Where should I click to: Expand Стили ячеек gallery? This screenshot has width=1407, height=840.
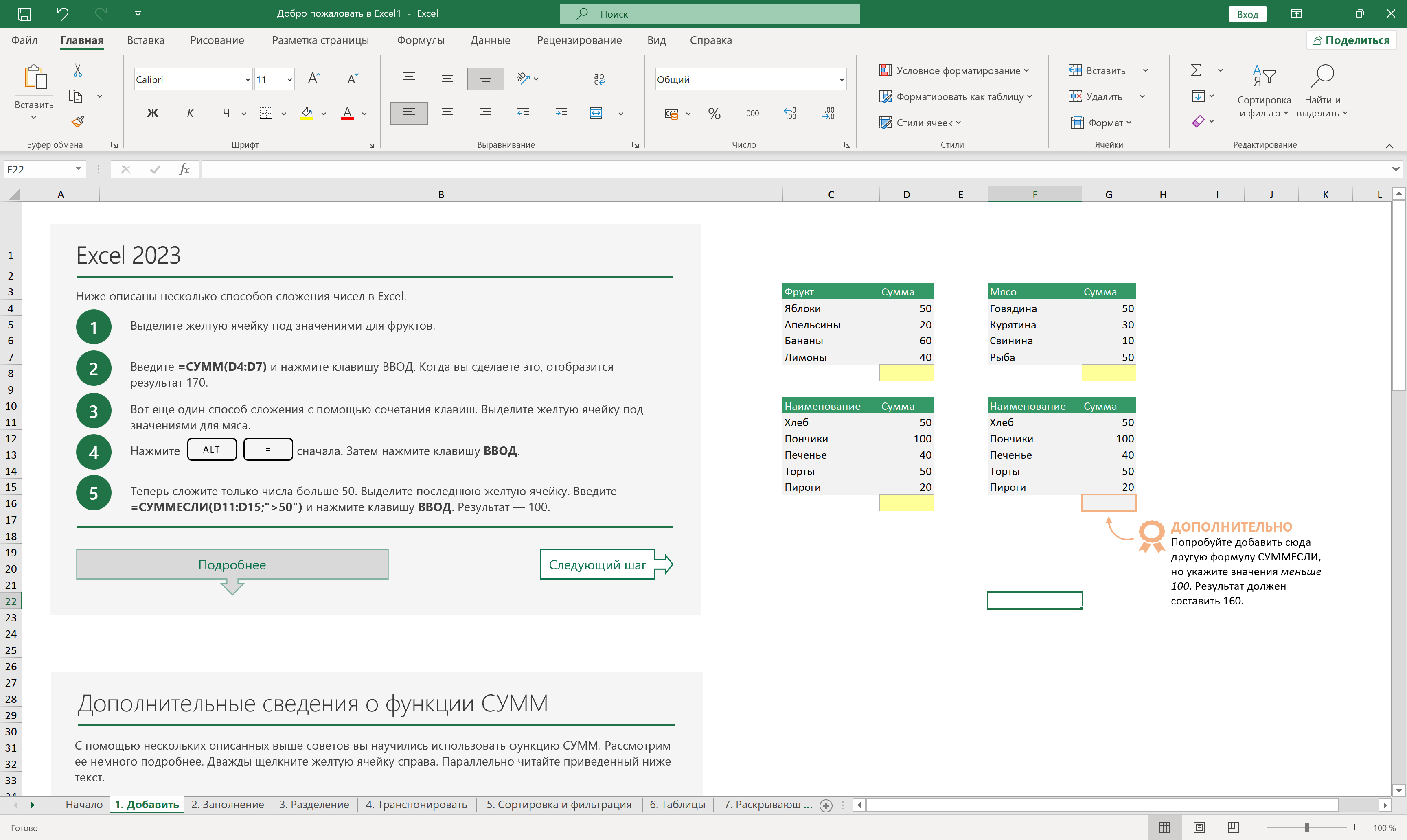tap(920, 122)
